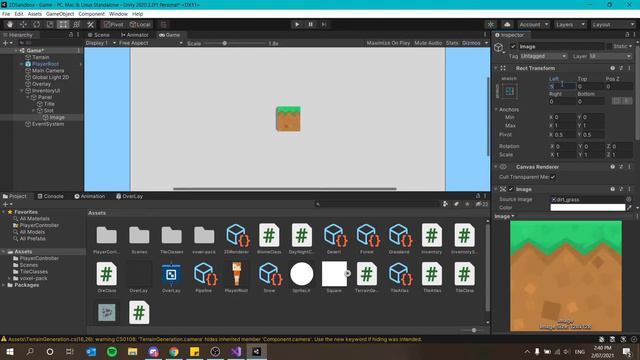Image resolution: width=640 pixels, height=360 pixels.
Task: Toggle the Hierarchy panel lock icon
Action: (x=71, y=35)
